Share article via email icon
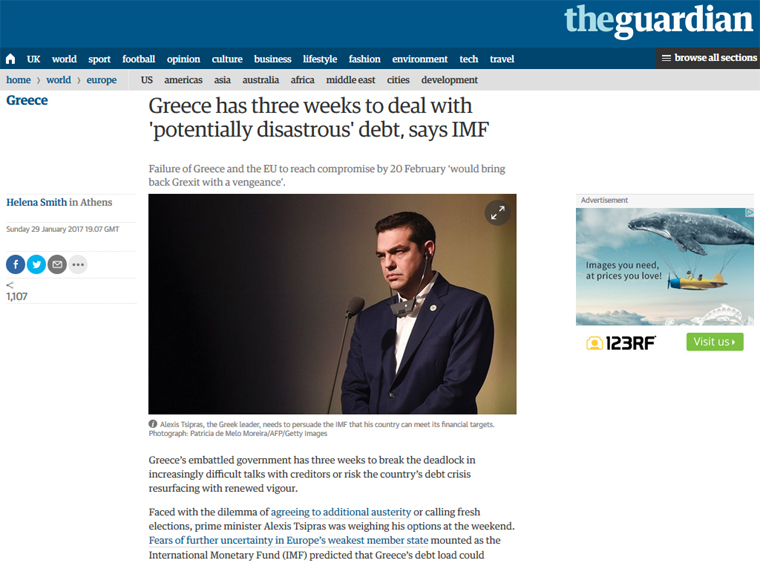Screen dimensions: 760x563 57,264
